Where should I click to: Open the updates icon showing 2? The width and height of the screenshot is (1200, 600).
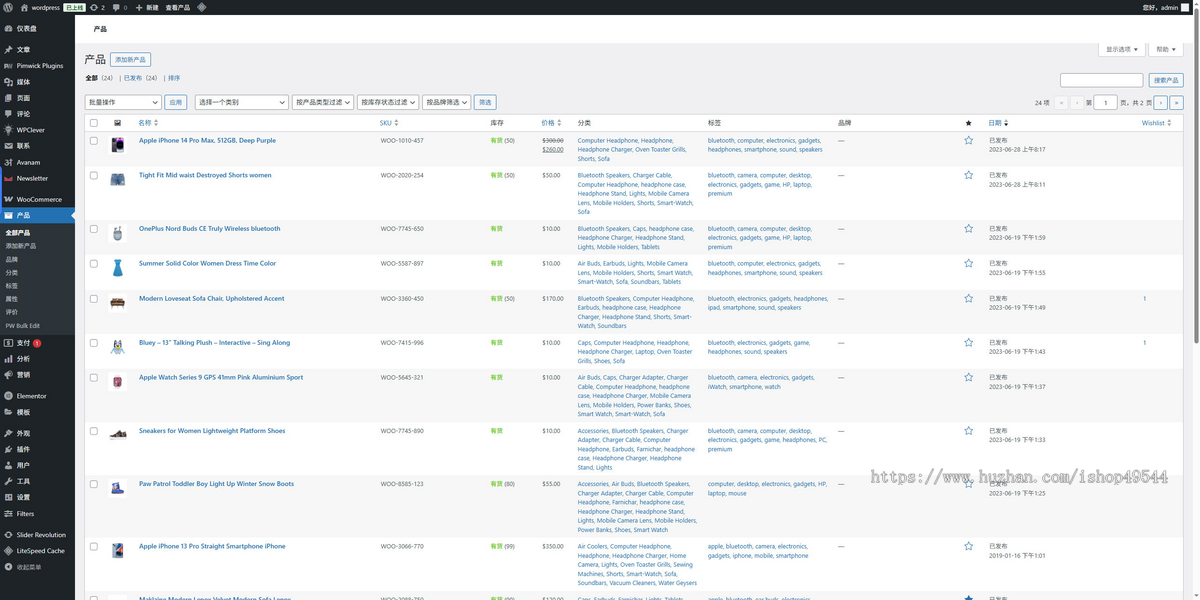(97, 7)
